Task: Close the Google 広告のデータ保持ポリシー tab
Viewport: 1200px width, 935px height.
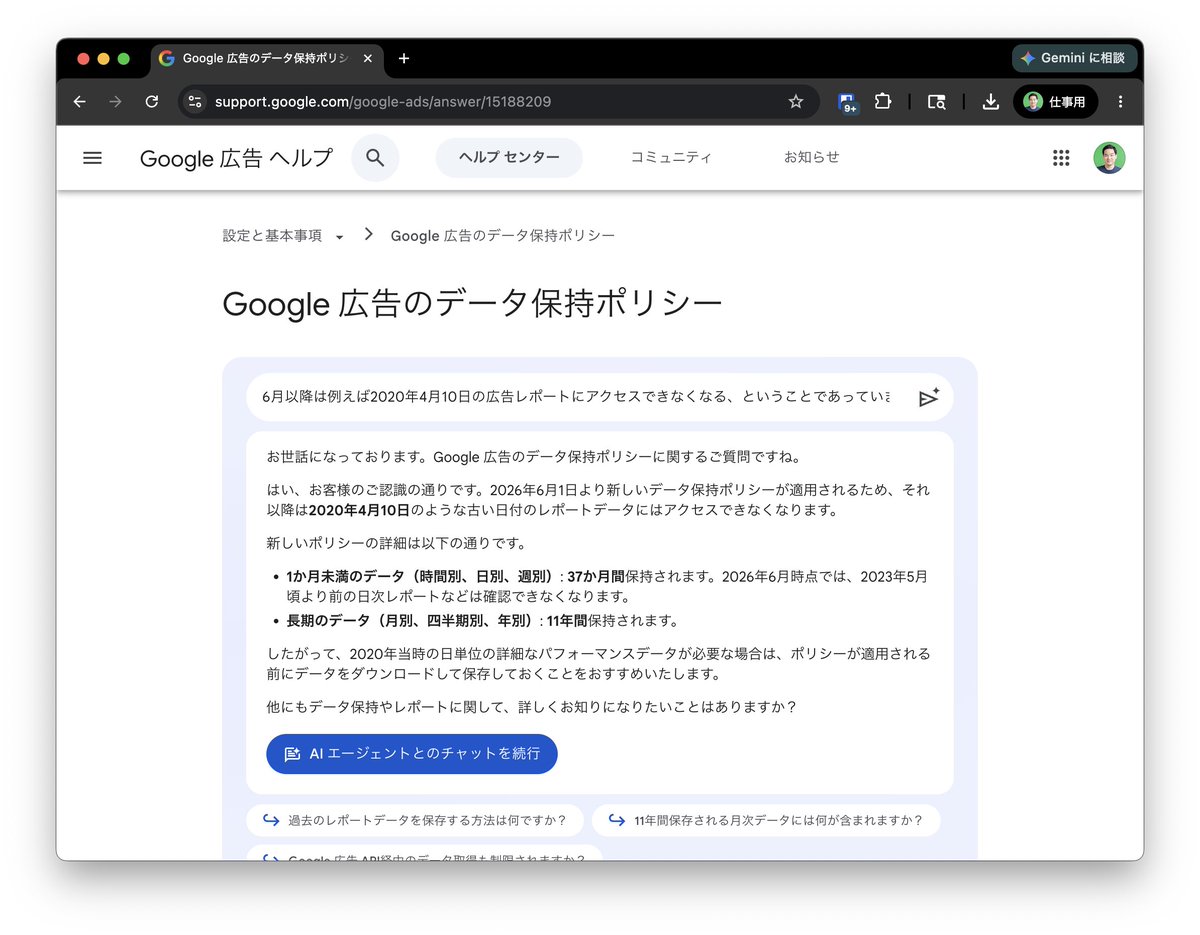Action: pos(368,58)
